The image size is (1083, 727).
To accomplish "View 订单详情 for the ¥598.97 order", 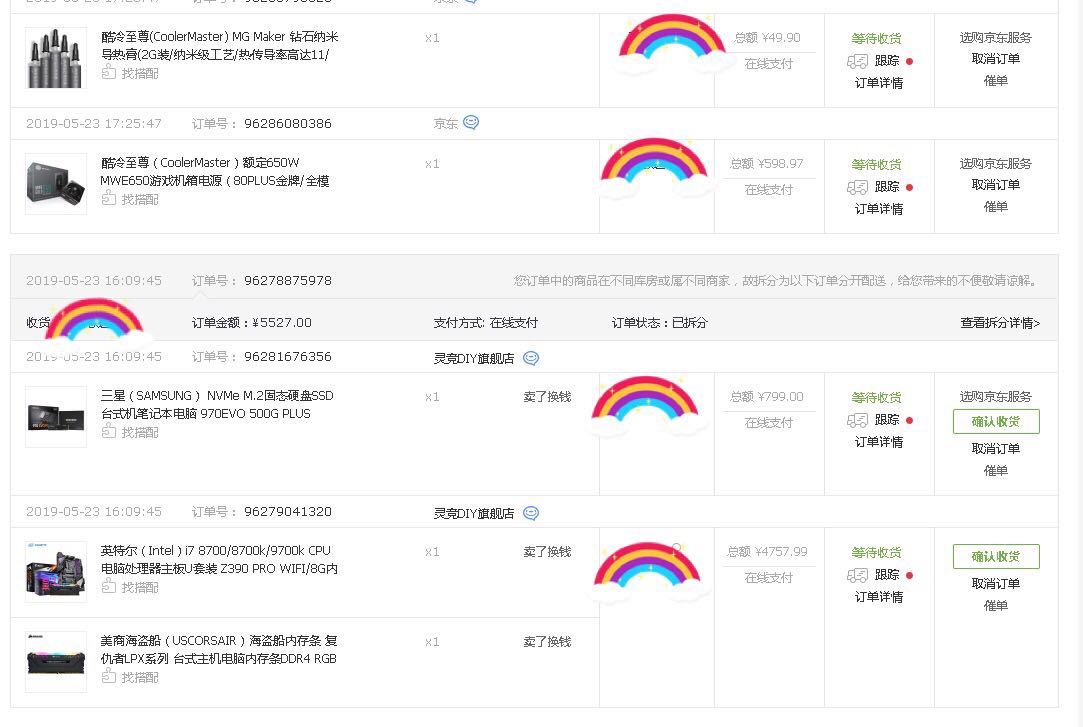I will pos(879,209).
